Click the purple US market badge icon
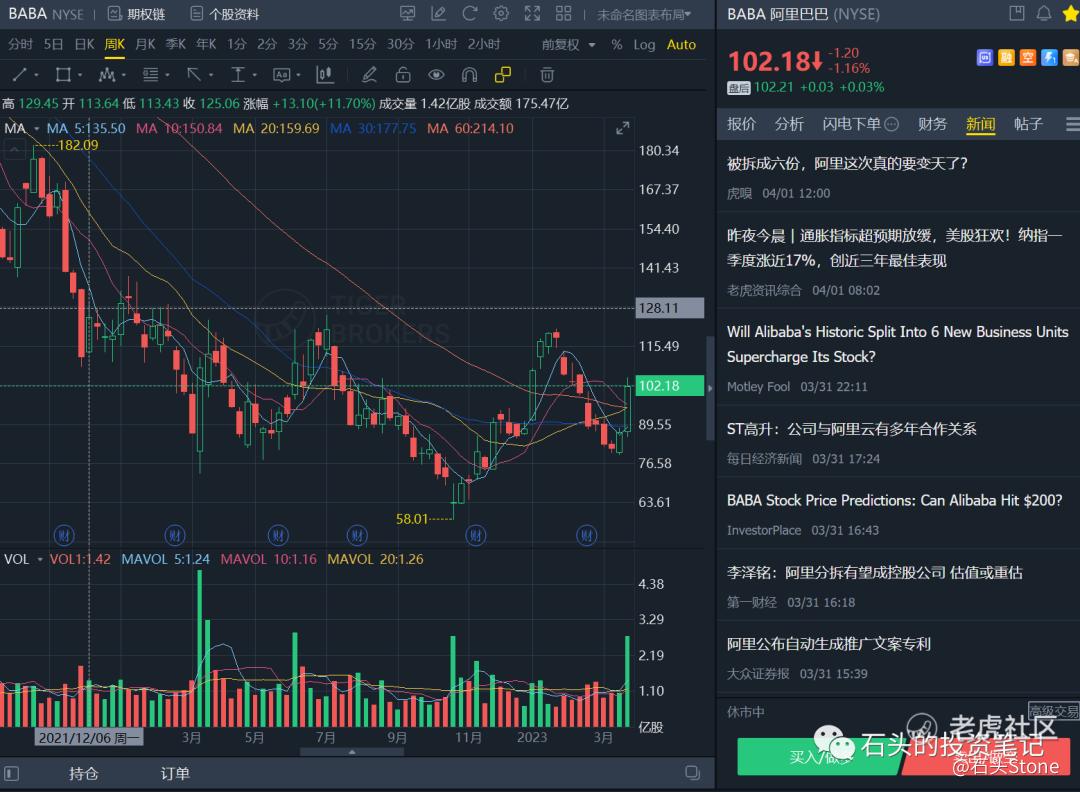This screenshot has height=792, width=1080. coord(985,58)
